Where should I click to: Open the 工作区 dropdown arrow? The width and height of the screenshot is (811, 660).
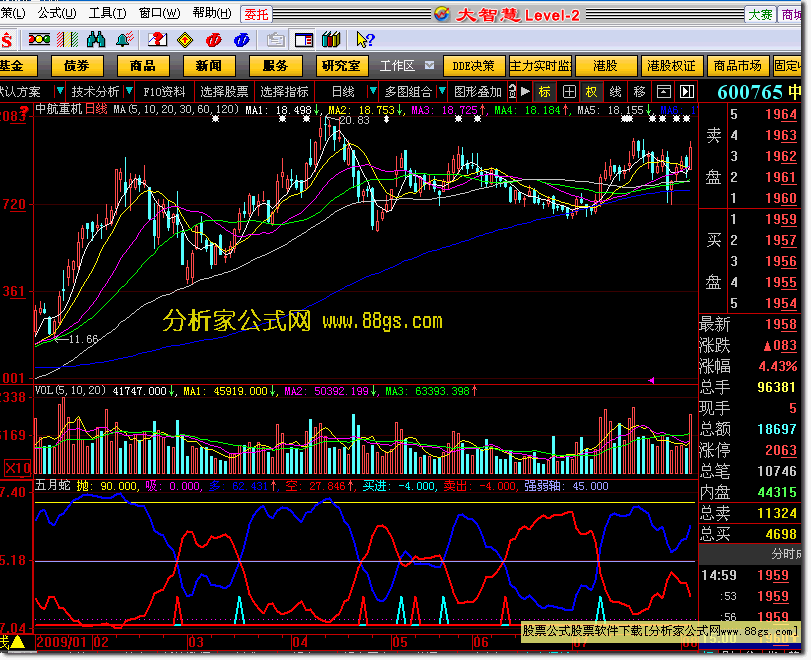429,65
